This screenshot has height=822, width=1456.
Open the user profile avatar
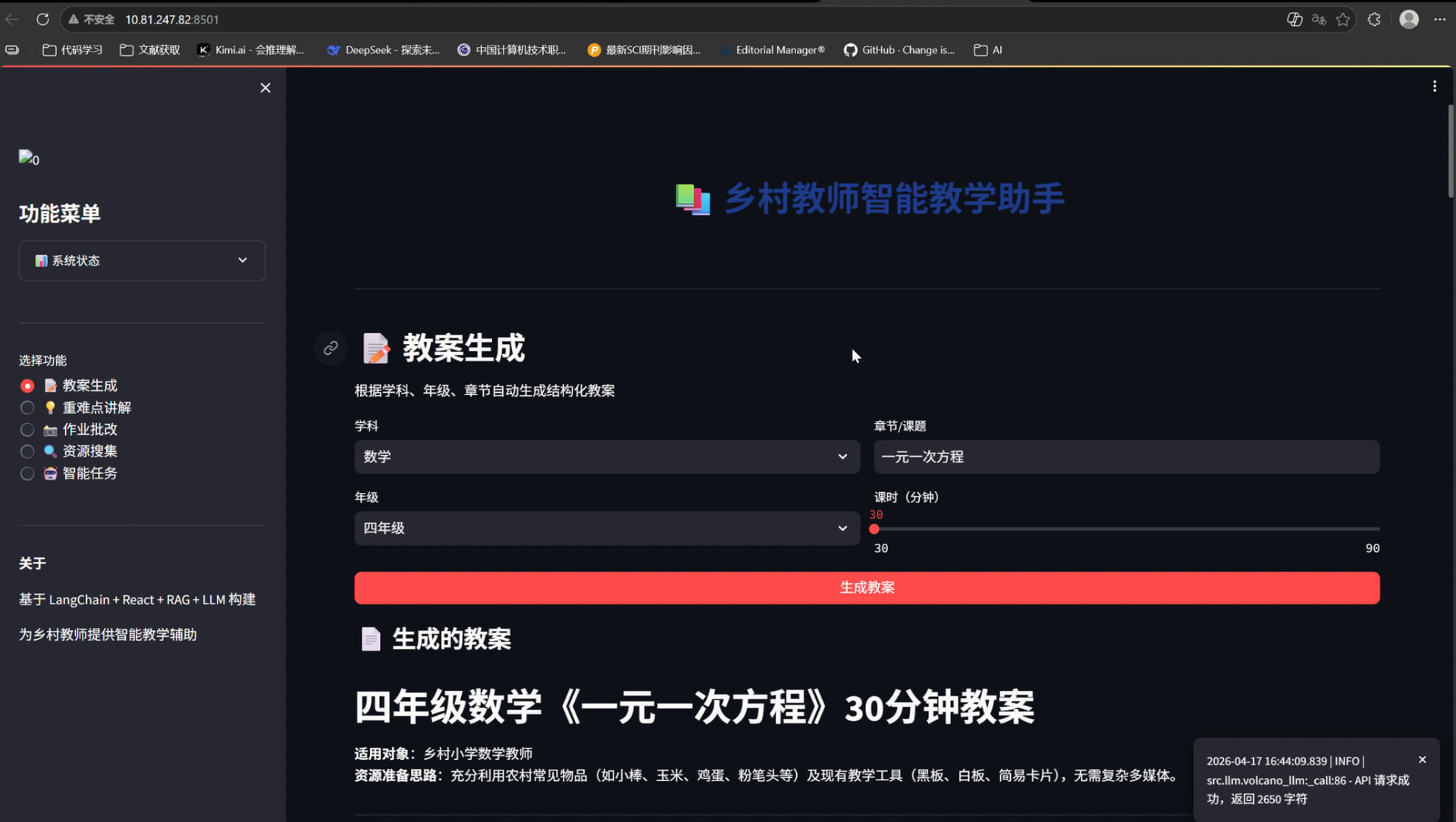(x=1409, y=20)
